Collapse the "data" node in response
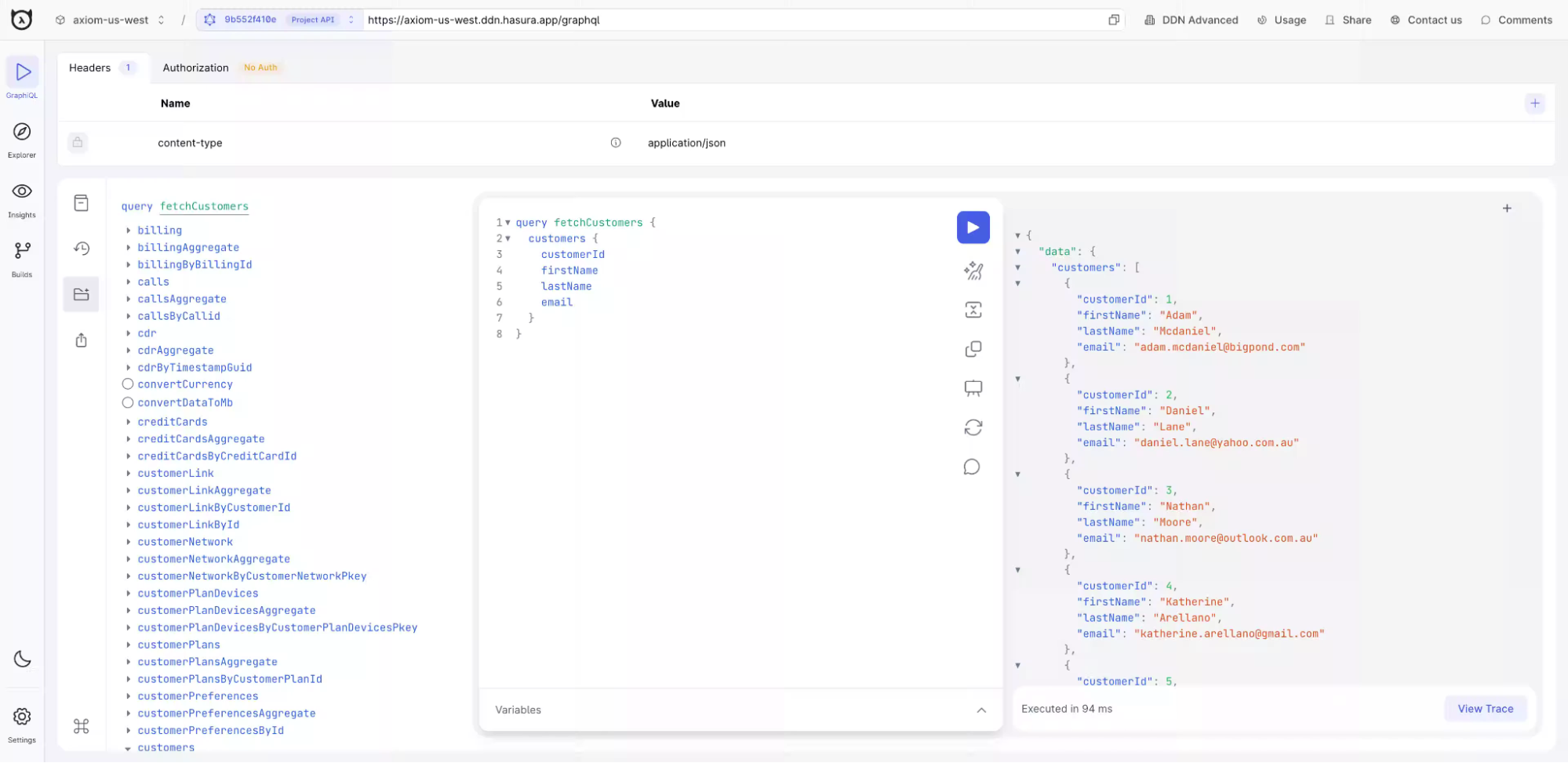 (x=1018, y=252)
